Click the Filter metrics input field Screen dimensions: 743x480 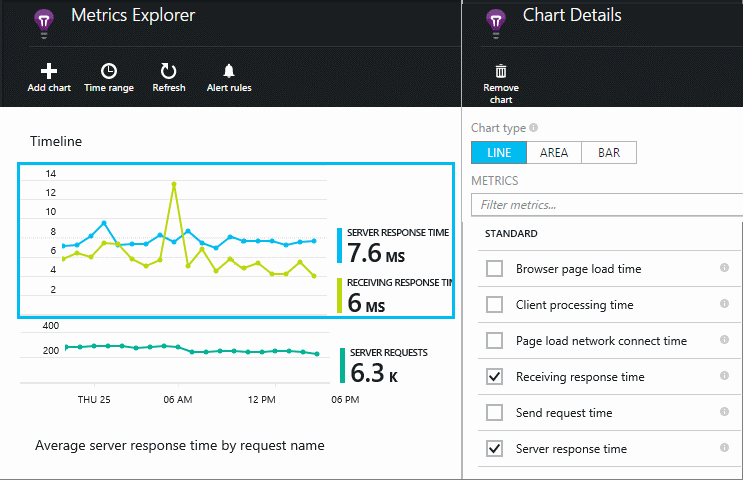pos(607,205)
